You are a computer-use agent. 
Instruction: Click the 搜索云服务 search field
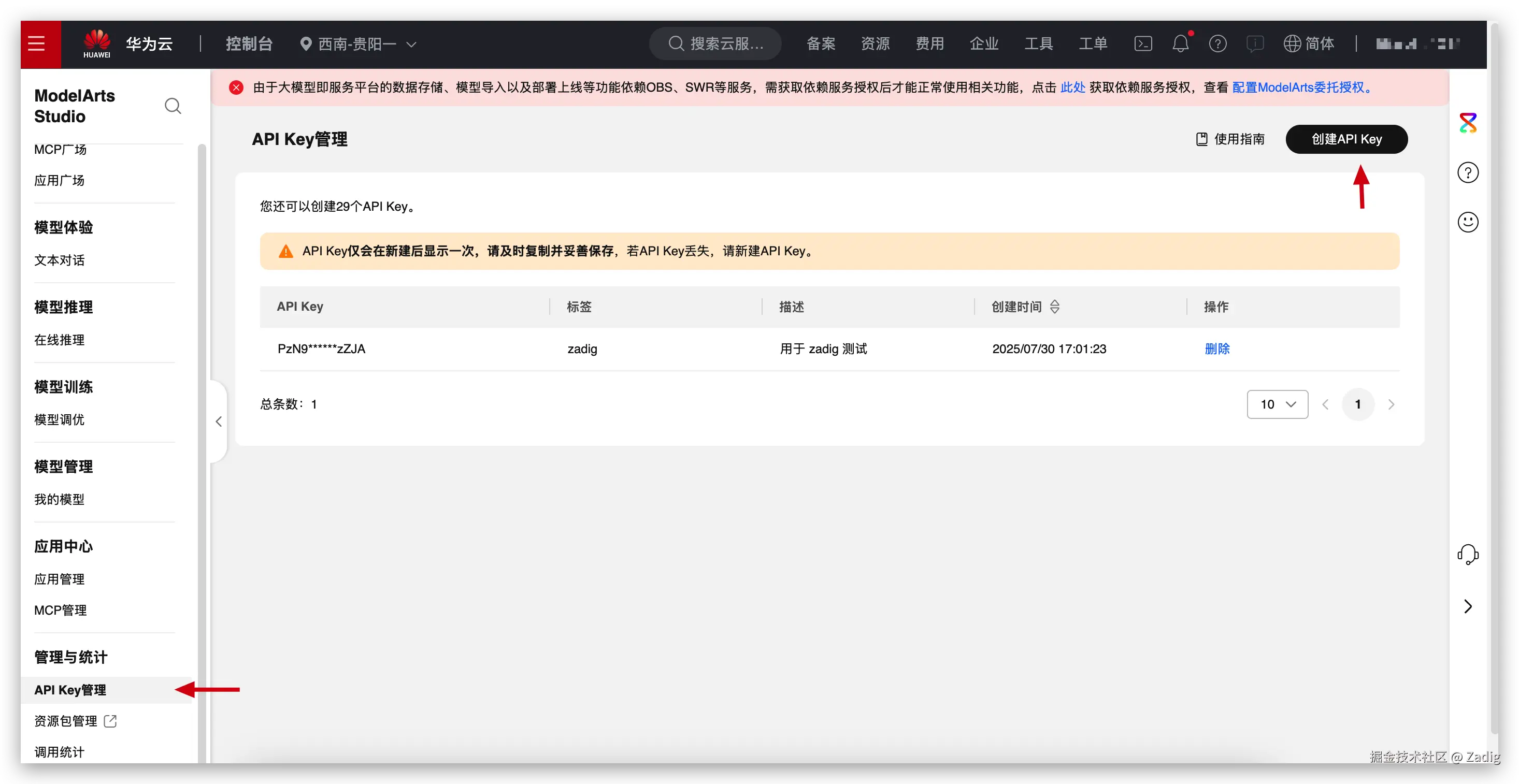tap(716, 43)
